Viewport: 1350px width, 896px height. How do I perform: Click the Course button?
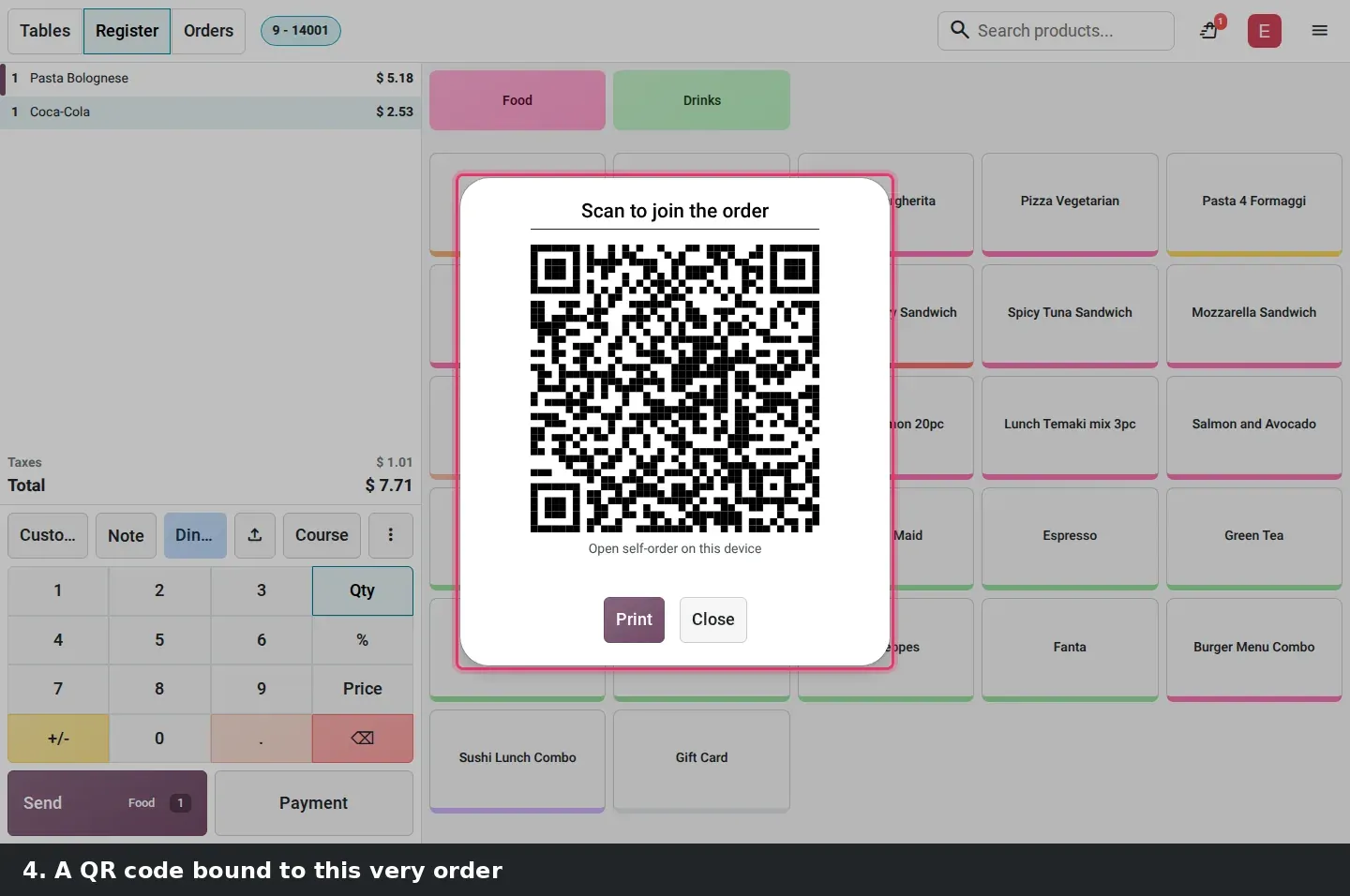coord(322,535)
